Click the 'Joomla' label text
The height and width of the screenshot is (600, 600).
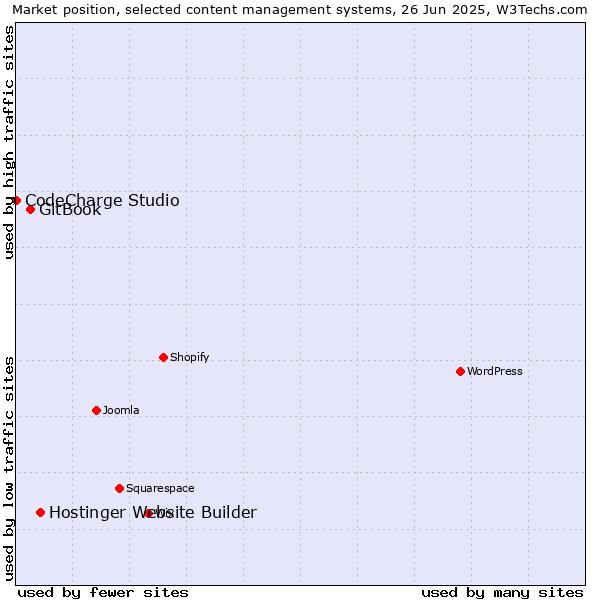121,410
